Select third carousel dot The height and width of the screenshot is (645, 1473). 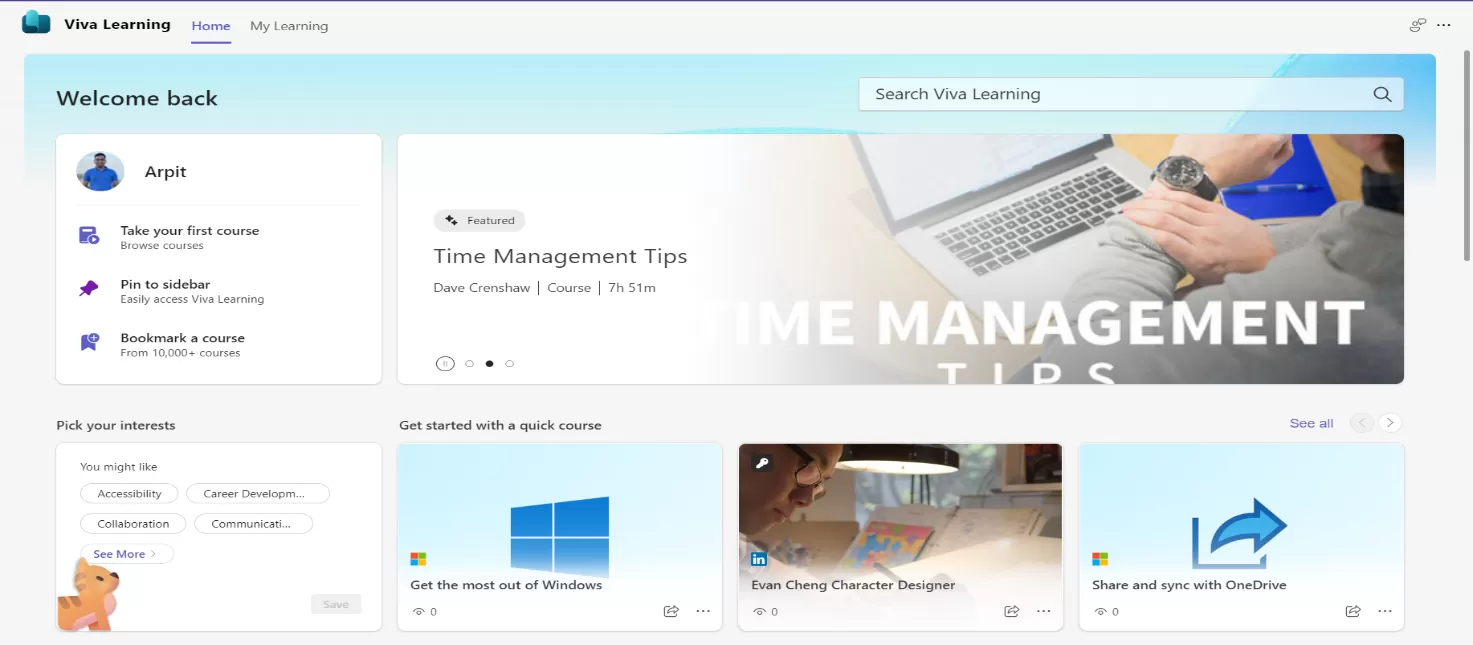tap(509, 364)
